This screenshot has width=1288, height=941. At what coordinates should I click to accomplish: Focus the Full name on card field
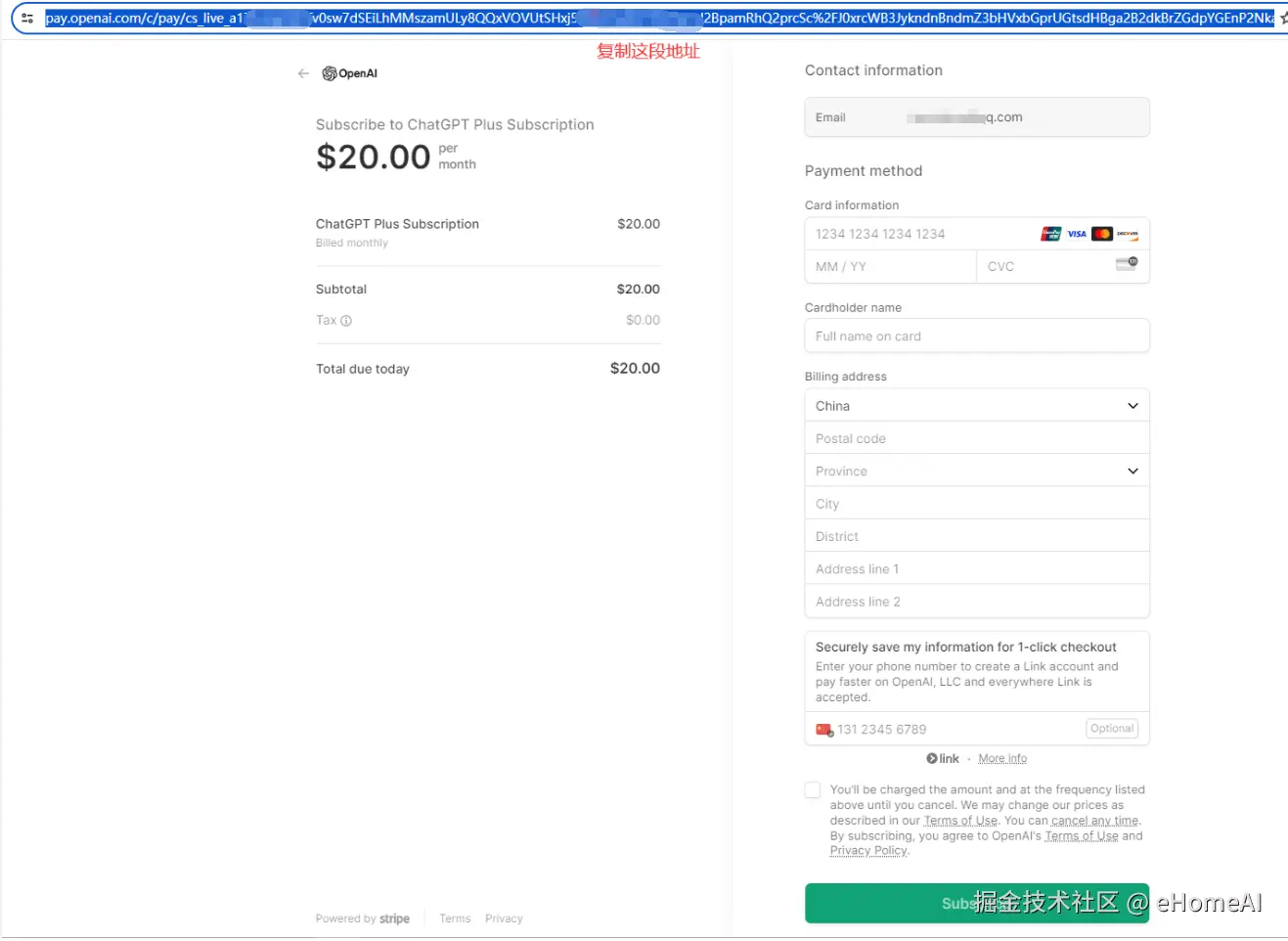point(977,336)
